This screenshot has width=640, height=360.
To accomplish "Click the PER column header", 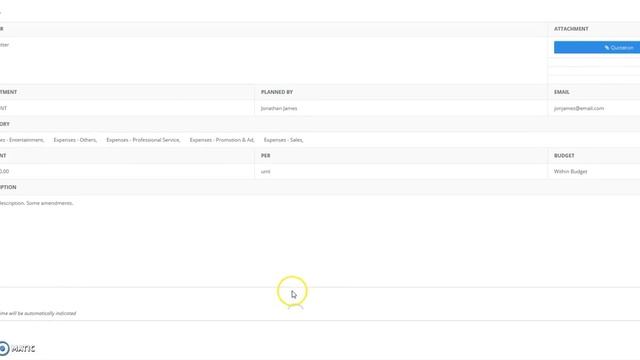I will click(265, 156).
